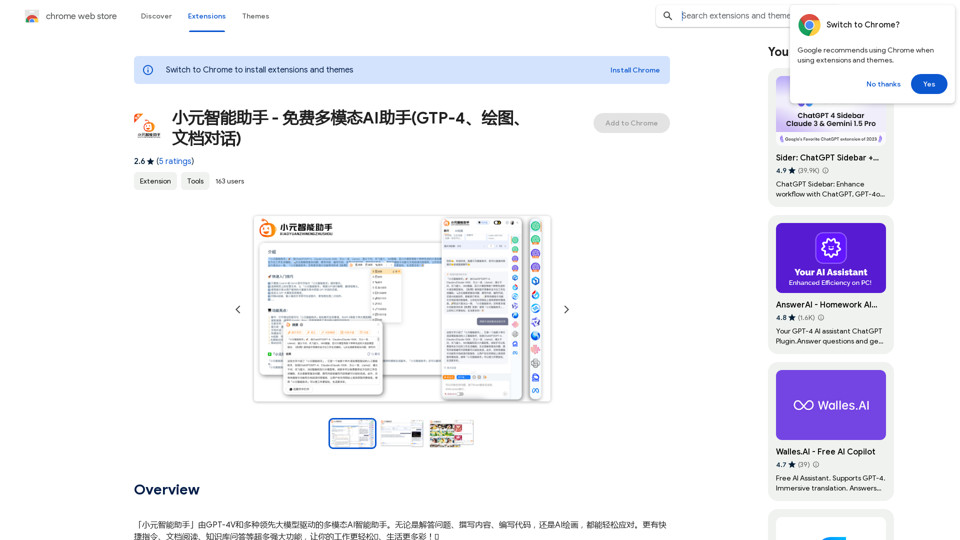The image size is (960, 540).
Task: Dismiss the popup with No thanks
Action: 883,84
